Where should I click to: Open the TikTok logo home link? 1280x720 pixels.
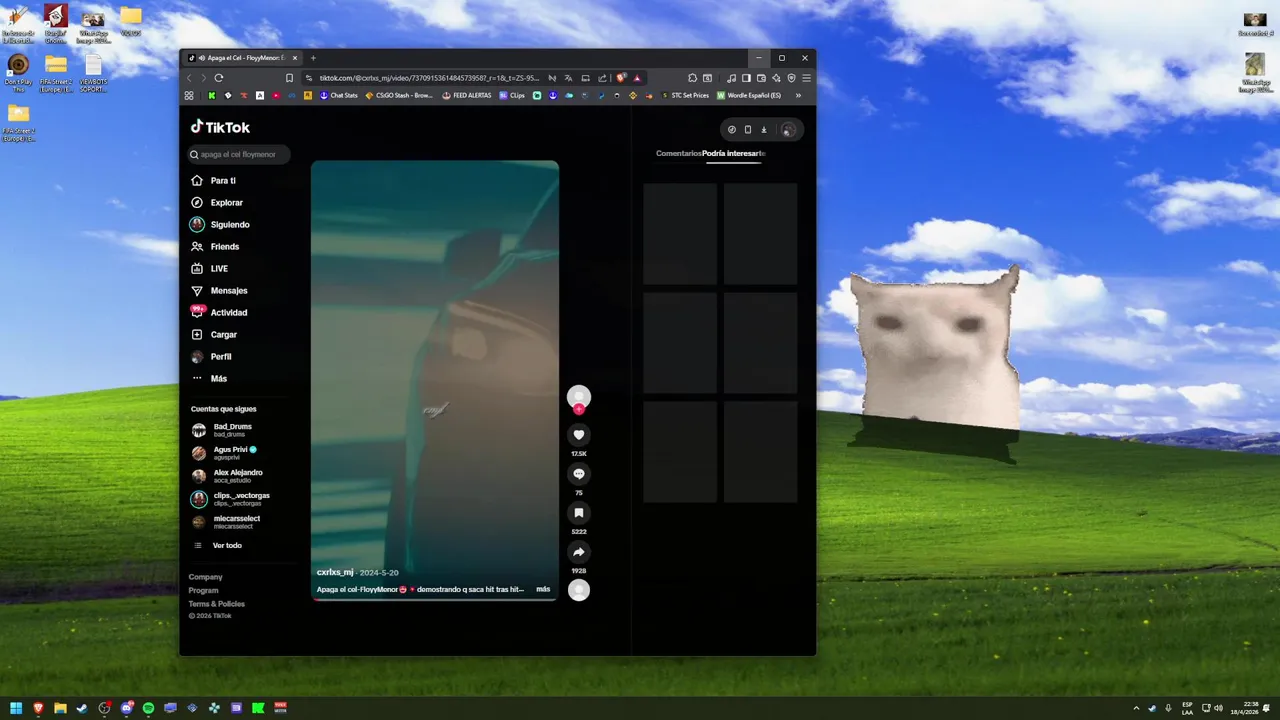pos(221,127)
